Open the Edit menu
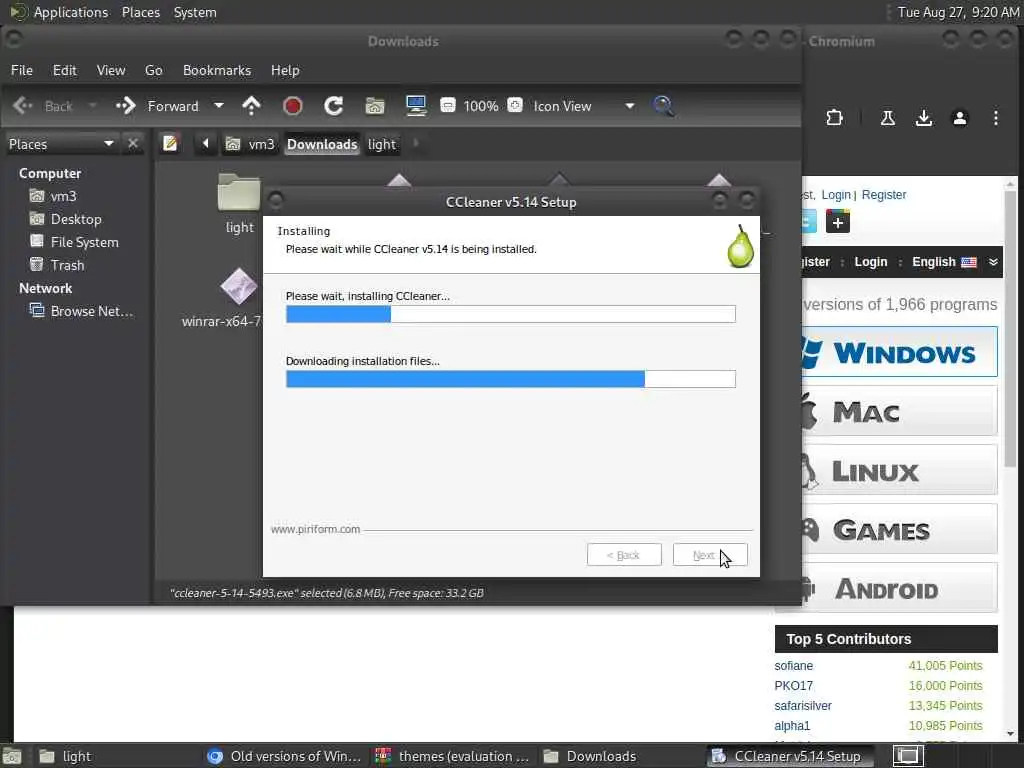Screen dimensions: 1024x768 [65, 70]
